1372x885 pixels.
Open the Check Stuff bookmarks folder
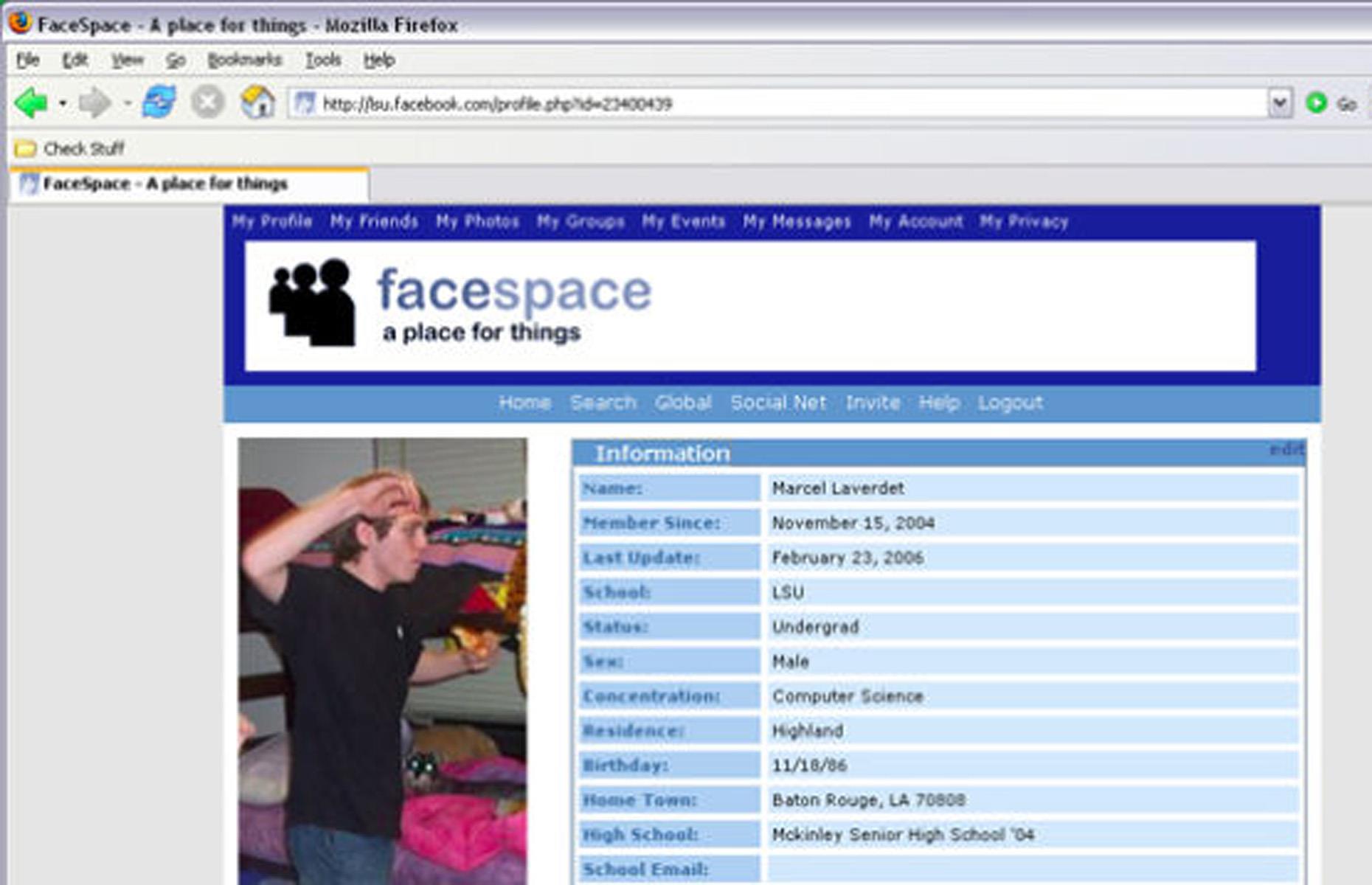(70, 149)
